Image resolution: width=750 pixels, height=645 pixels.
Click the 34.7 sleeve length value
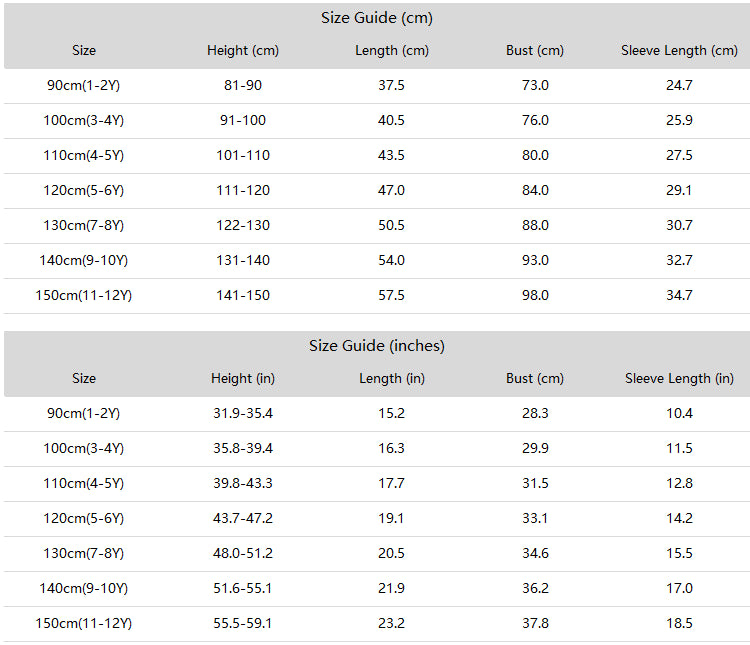pyautogui.click(x=679, y=295)
